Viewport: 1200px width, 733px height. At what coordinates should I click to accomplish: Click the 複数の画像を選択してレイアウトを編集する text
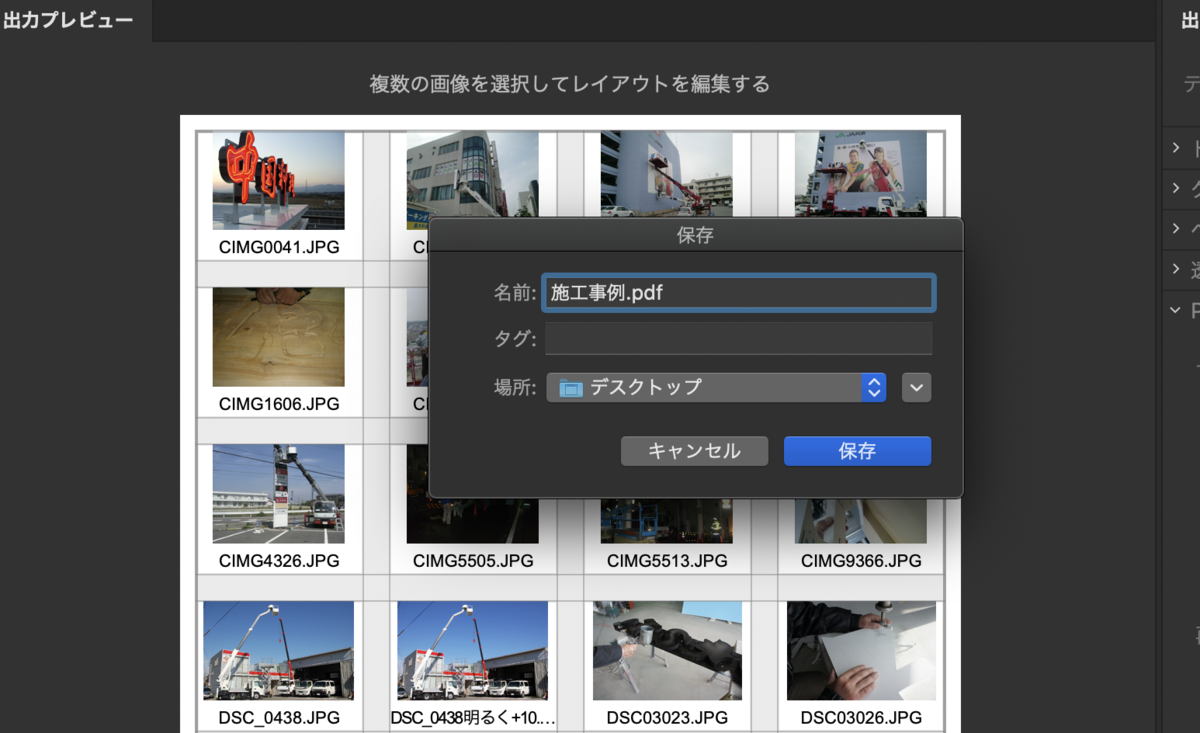[x=570, y=84]
